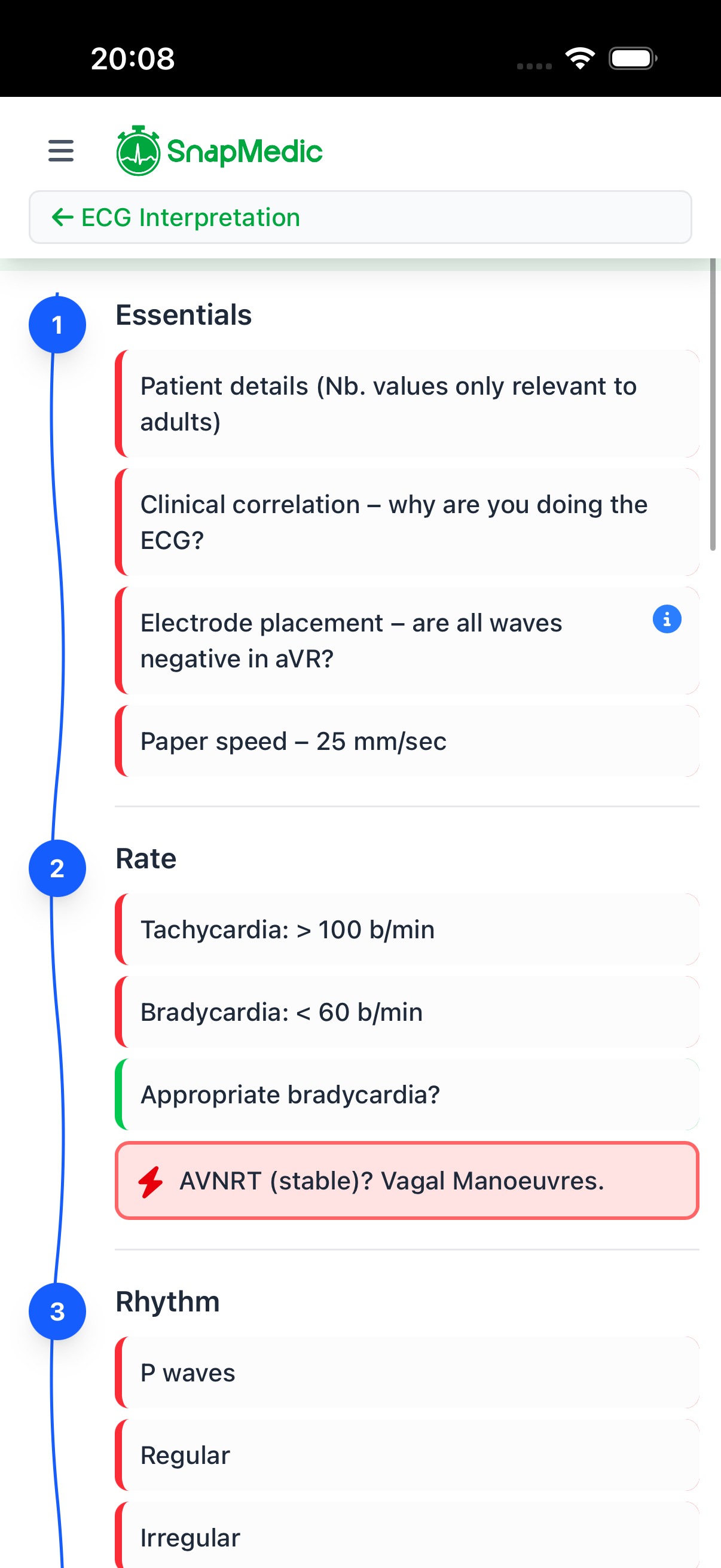Tap the Regular rhythm item
This screenshot has width=721, height=1568.
tap(407, 1455)
